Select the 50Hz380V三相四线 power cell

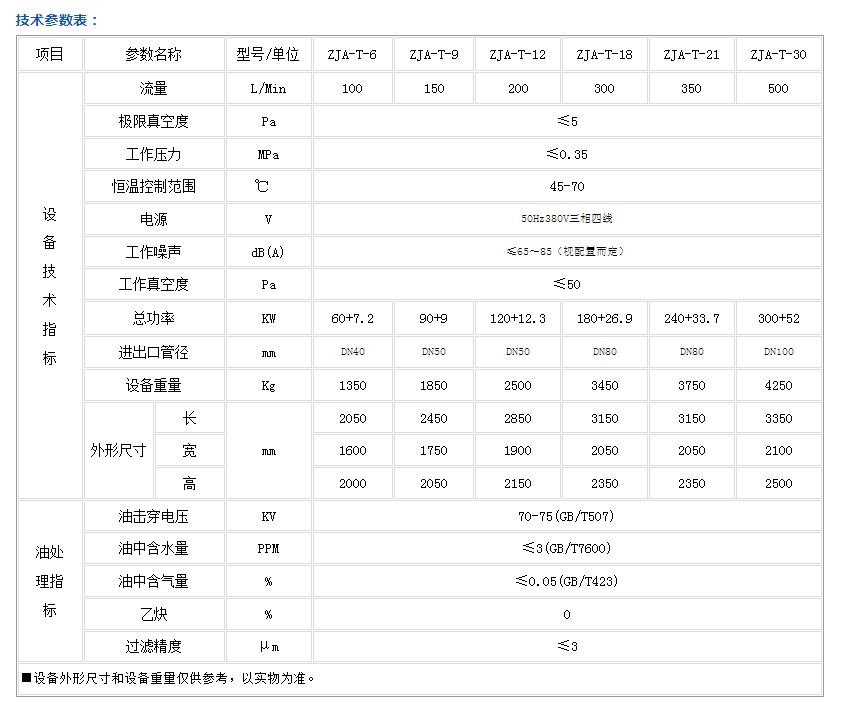567,219
